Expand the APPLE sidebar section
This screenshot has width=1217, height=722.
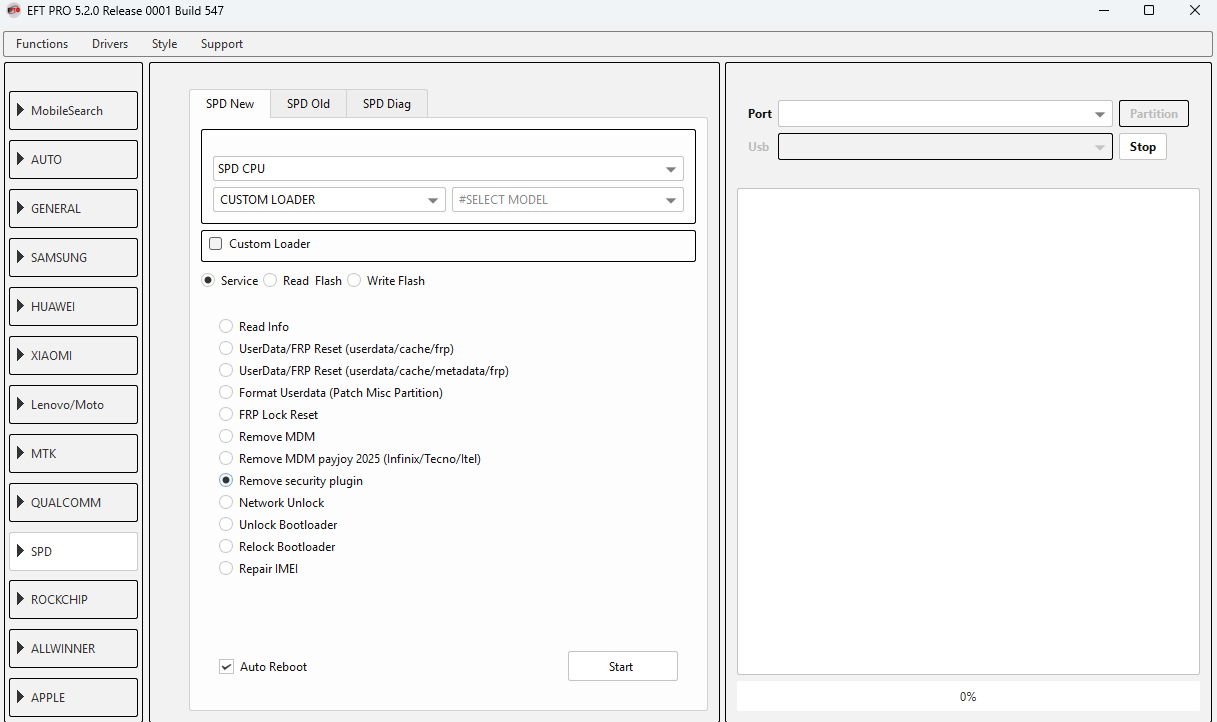[74, 698]
